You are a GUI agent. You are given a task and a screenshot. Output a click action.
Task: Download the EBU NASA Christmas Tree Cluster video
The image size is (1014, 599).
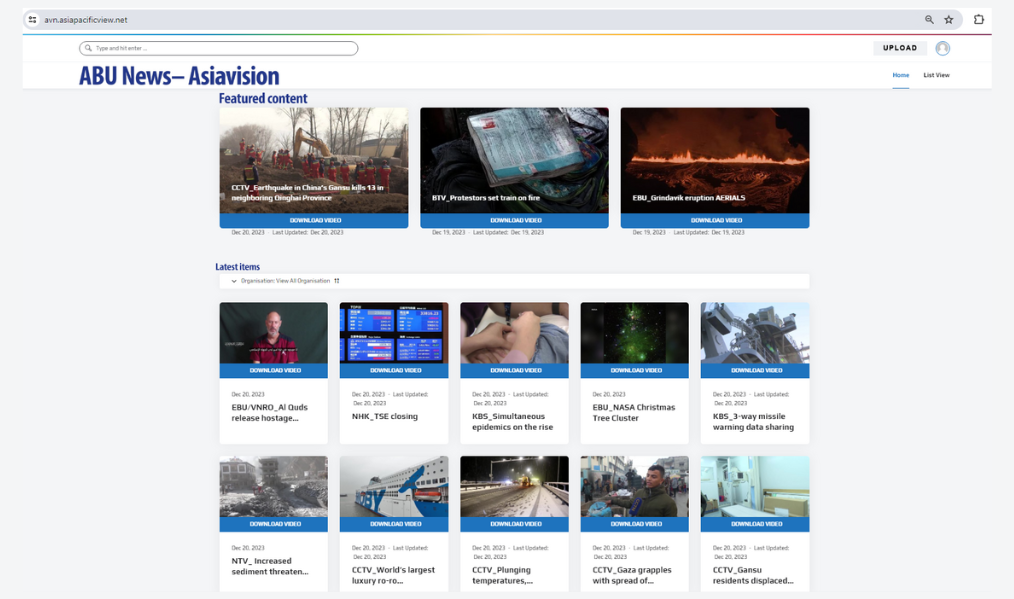coord(634,371)
